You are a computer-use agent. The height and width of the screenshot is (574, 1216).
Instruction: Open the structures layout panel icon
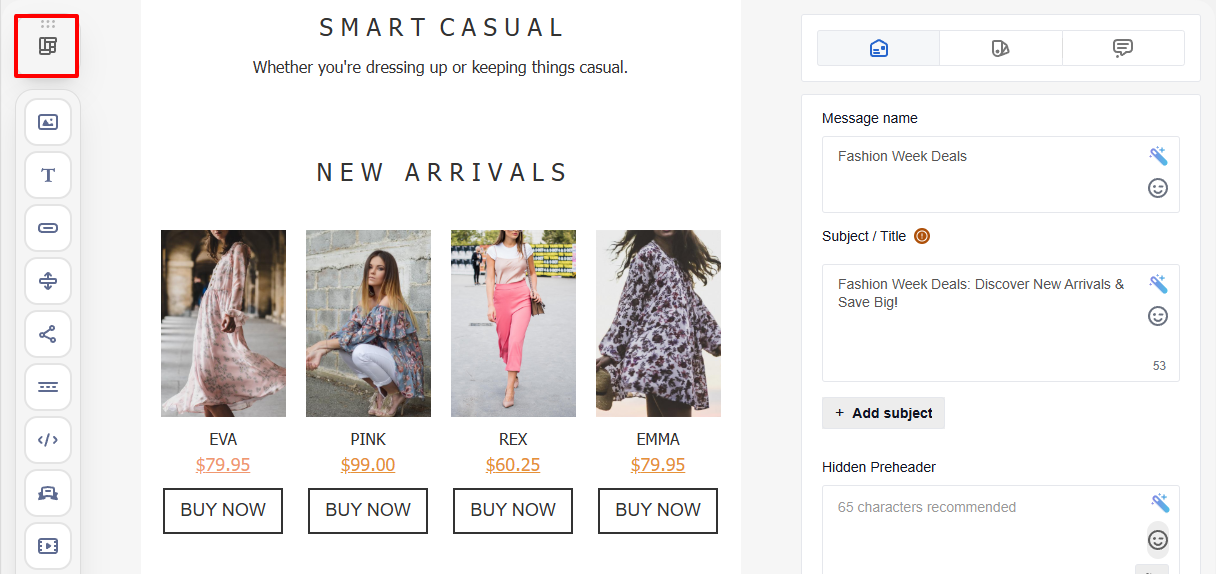47,46
